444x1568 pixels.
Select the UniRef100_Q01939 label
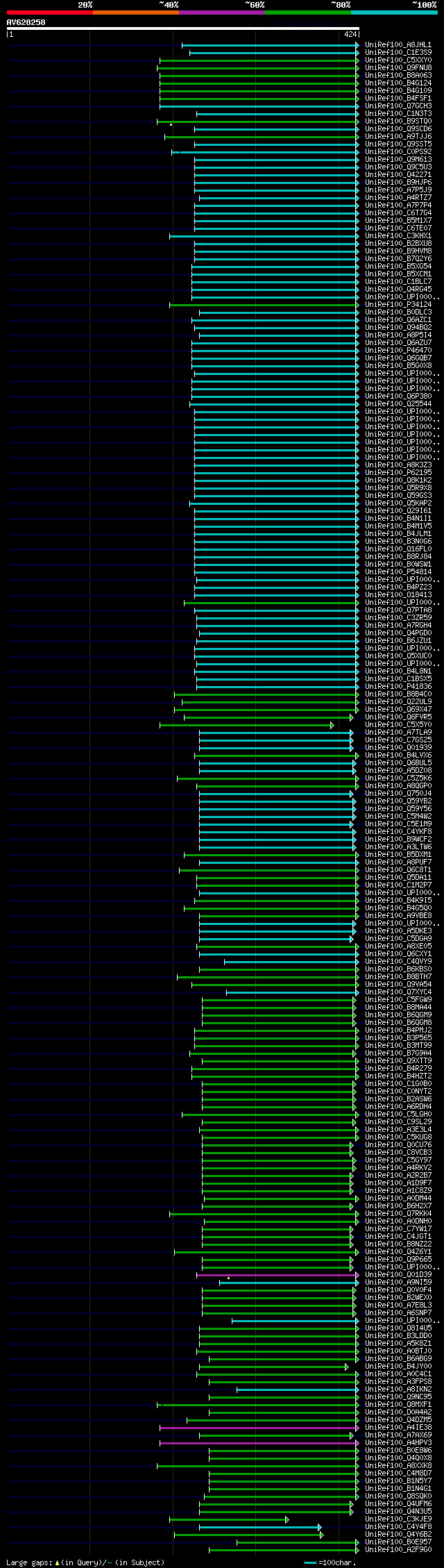pyautogui.click(x=398, y=747)
